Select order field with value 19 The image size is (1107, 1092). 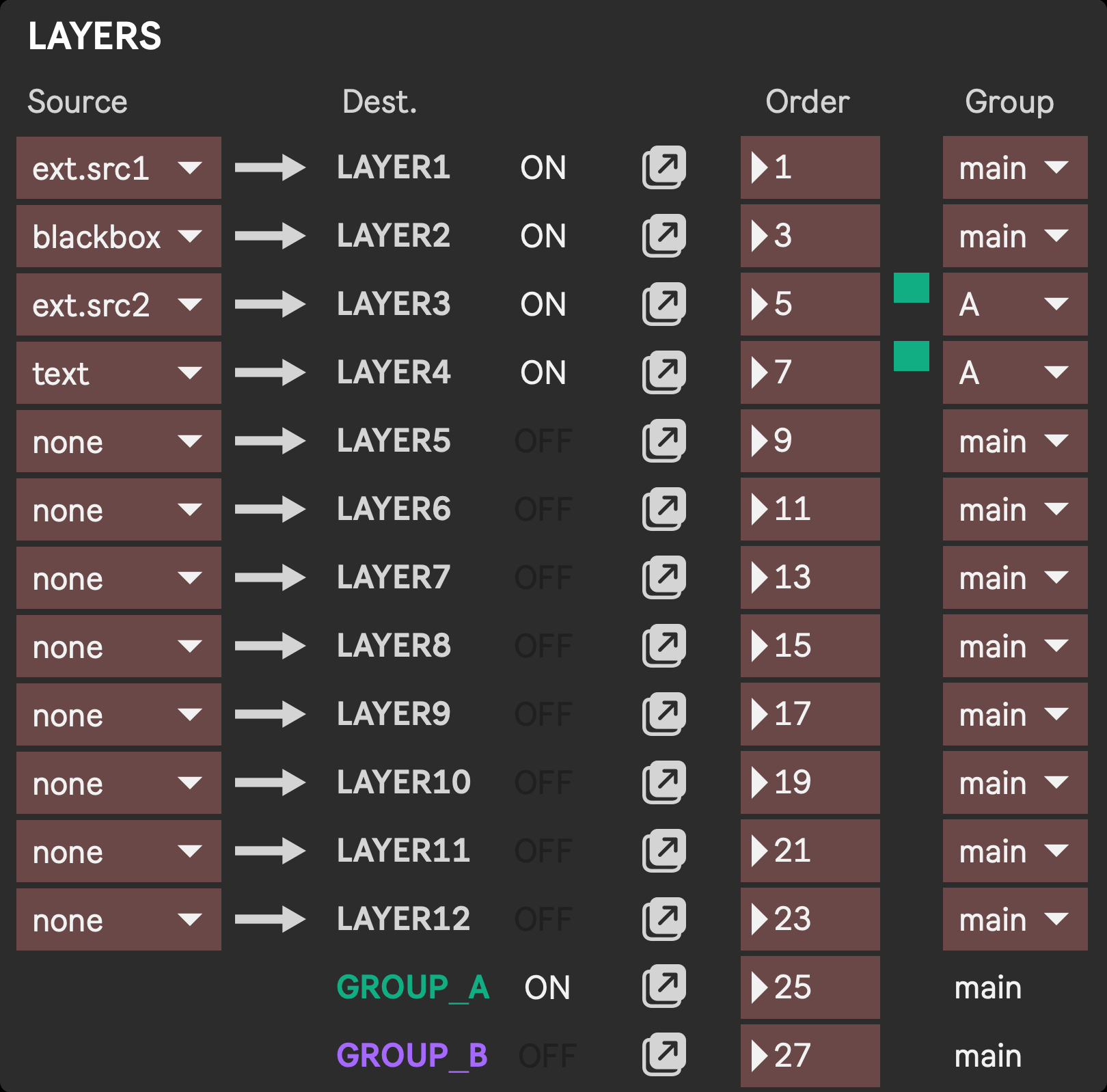[x=810, y=782]
